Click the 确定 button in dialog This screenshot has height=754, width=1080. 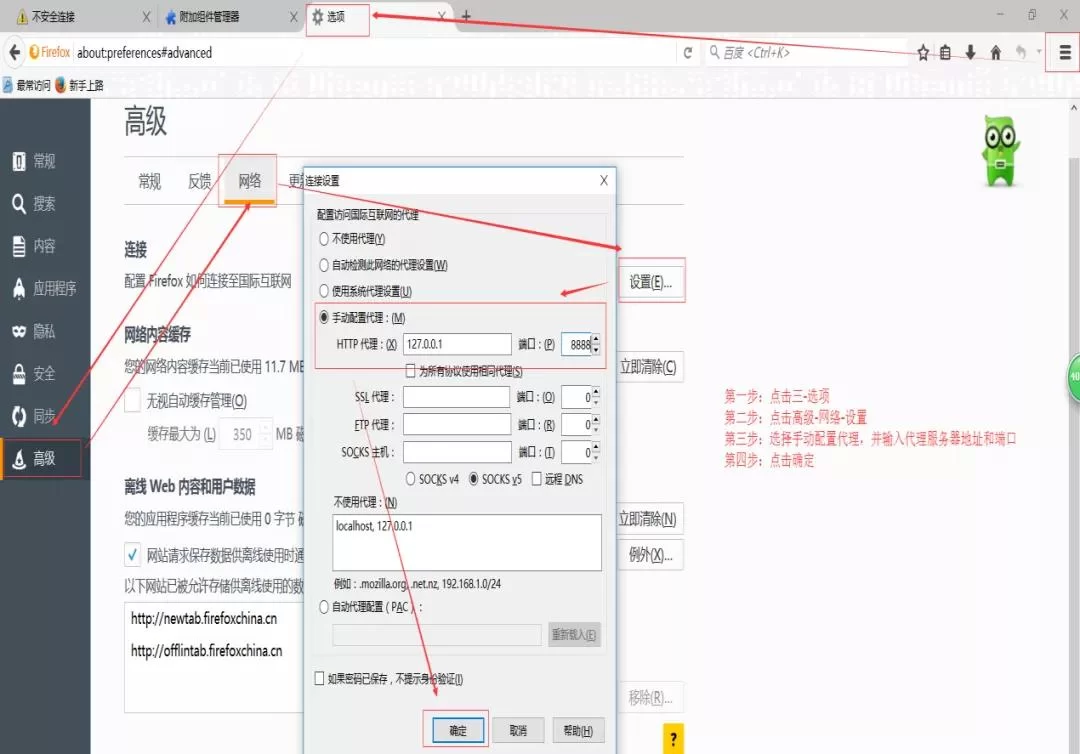pos(457,731)
